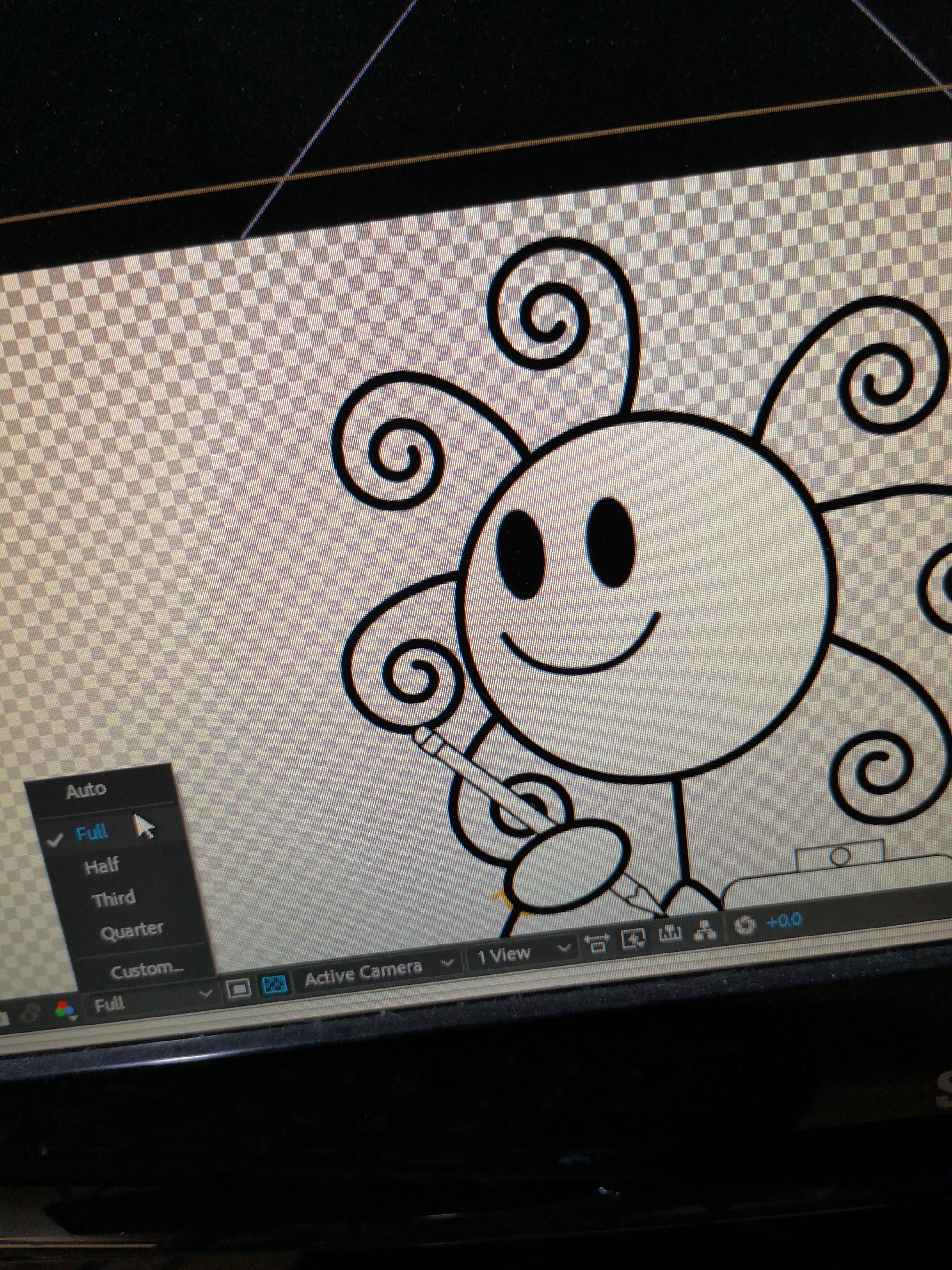
Task: Toggle the Region of Interest icon
Action: pos(239,989)
